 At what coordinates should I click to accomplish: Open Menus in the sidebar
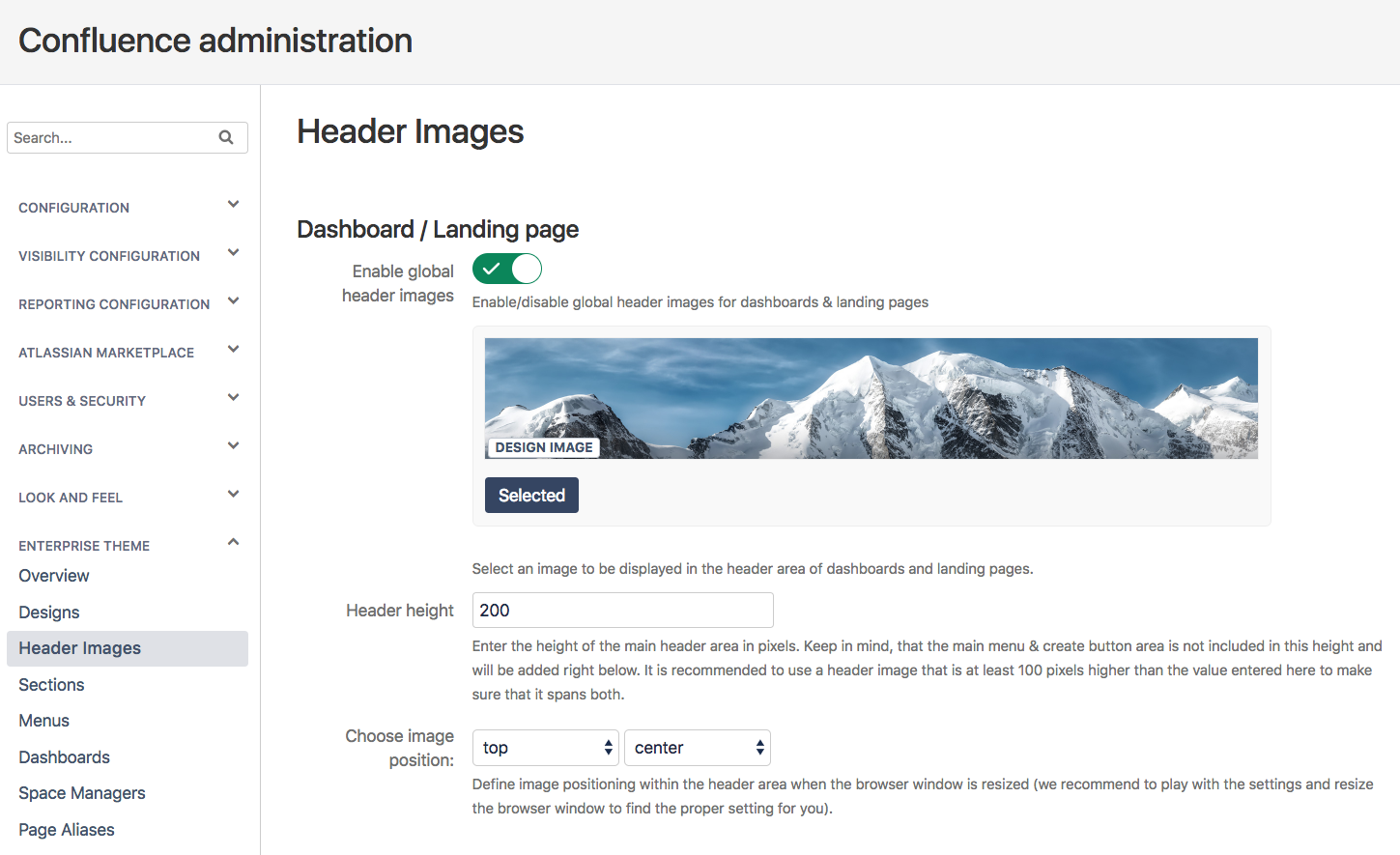[x=43, y=721]
